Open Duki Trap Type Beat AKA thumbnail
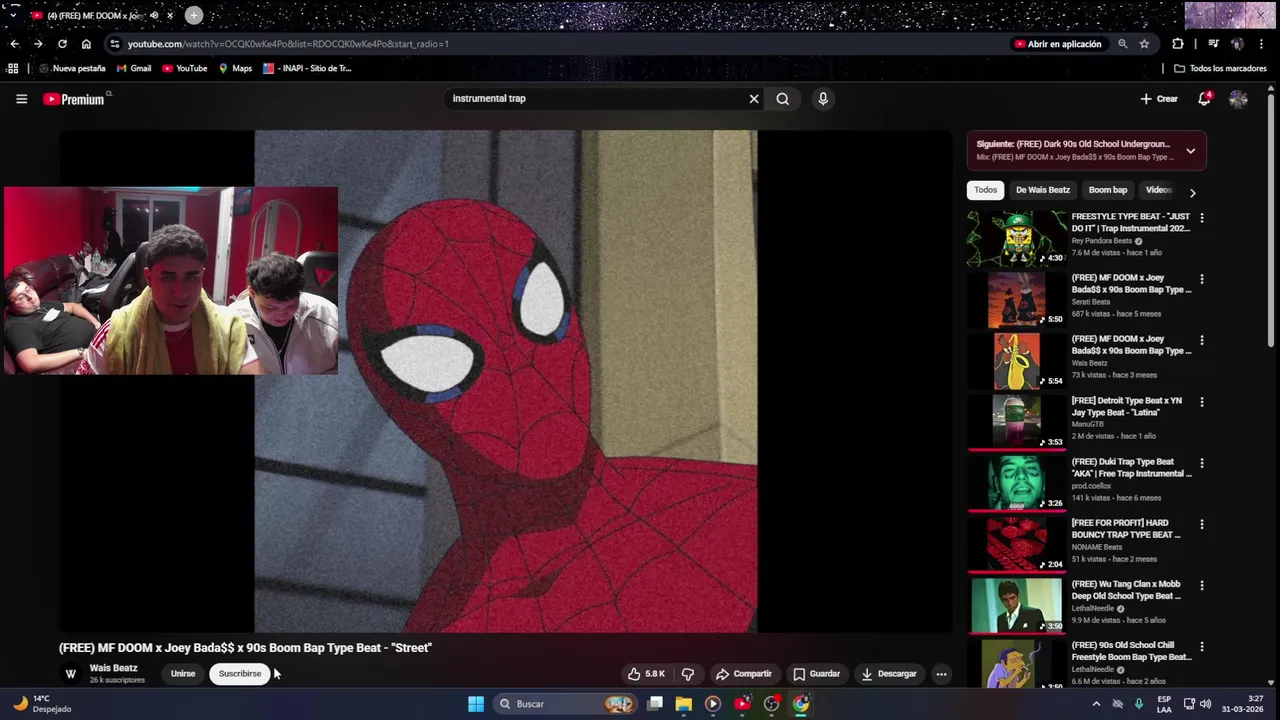The height and width of the screenshot is (720, 1280). point(1017,483)
